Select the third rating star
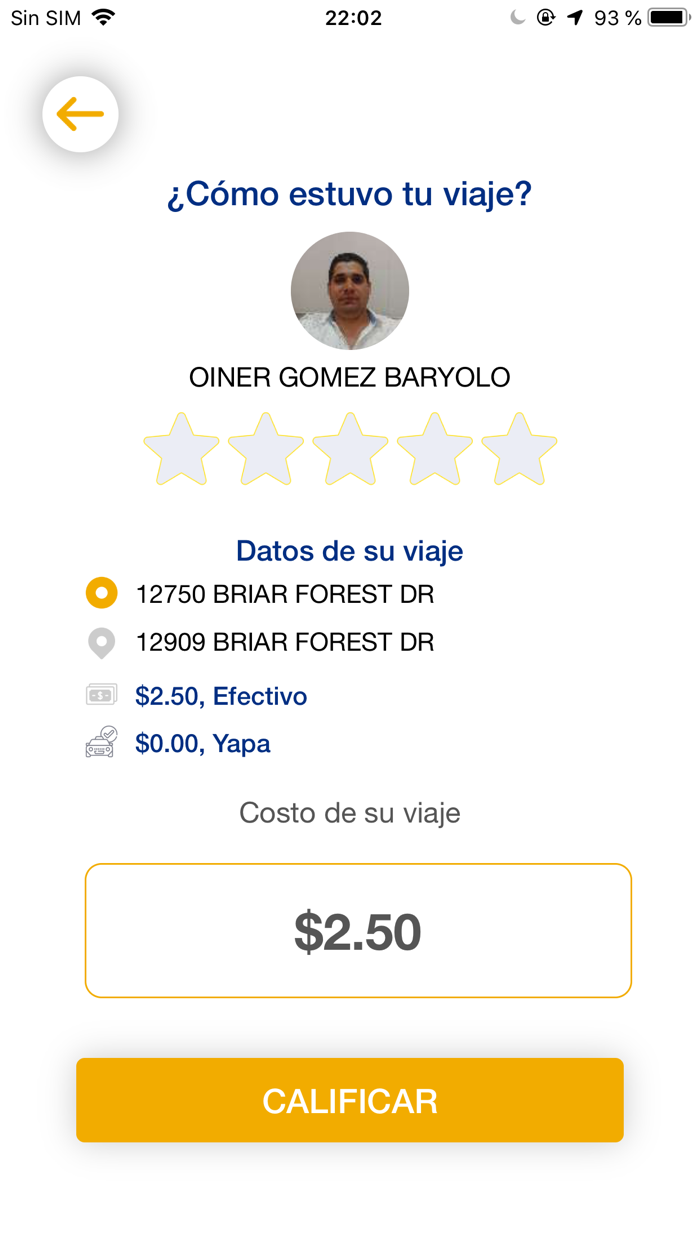The width and height of the screenshot is (700, 1244). click(x=350, y=449)
